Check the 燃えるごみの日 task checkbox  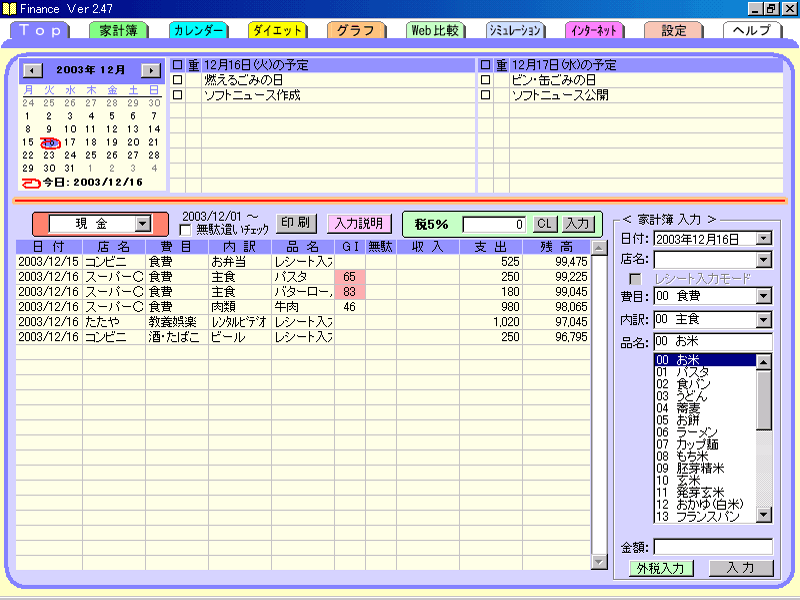coord(178,80)
